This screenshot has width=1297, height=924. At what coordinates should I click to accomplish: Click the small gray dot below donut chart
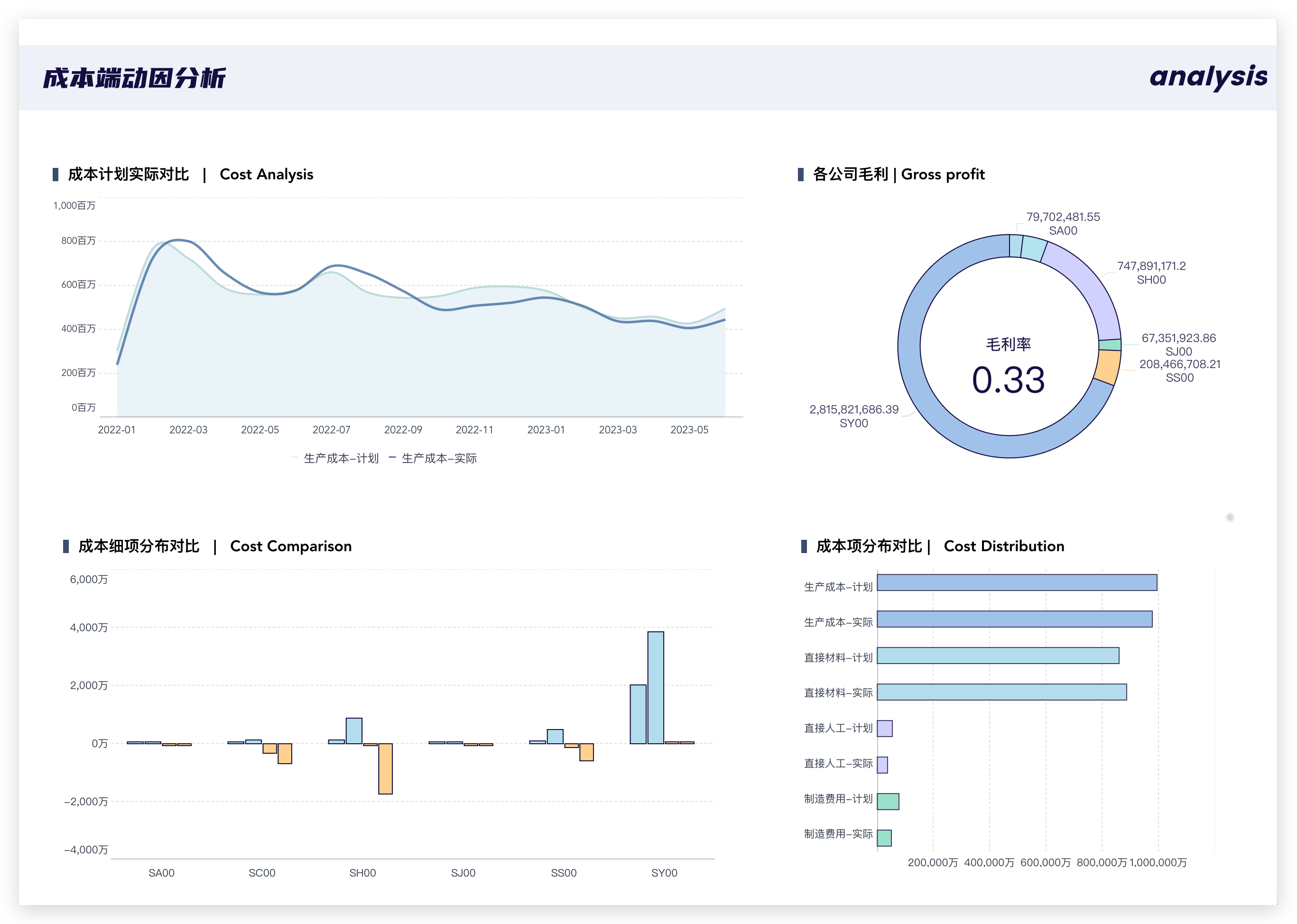click(x=1230, y=517)
